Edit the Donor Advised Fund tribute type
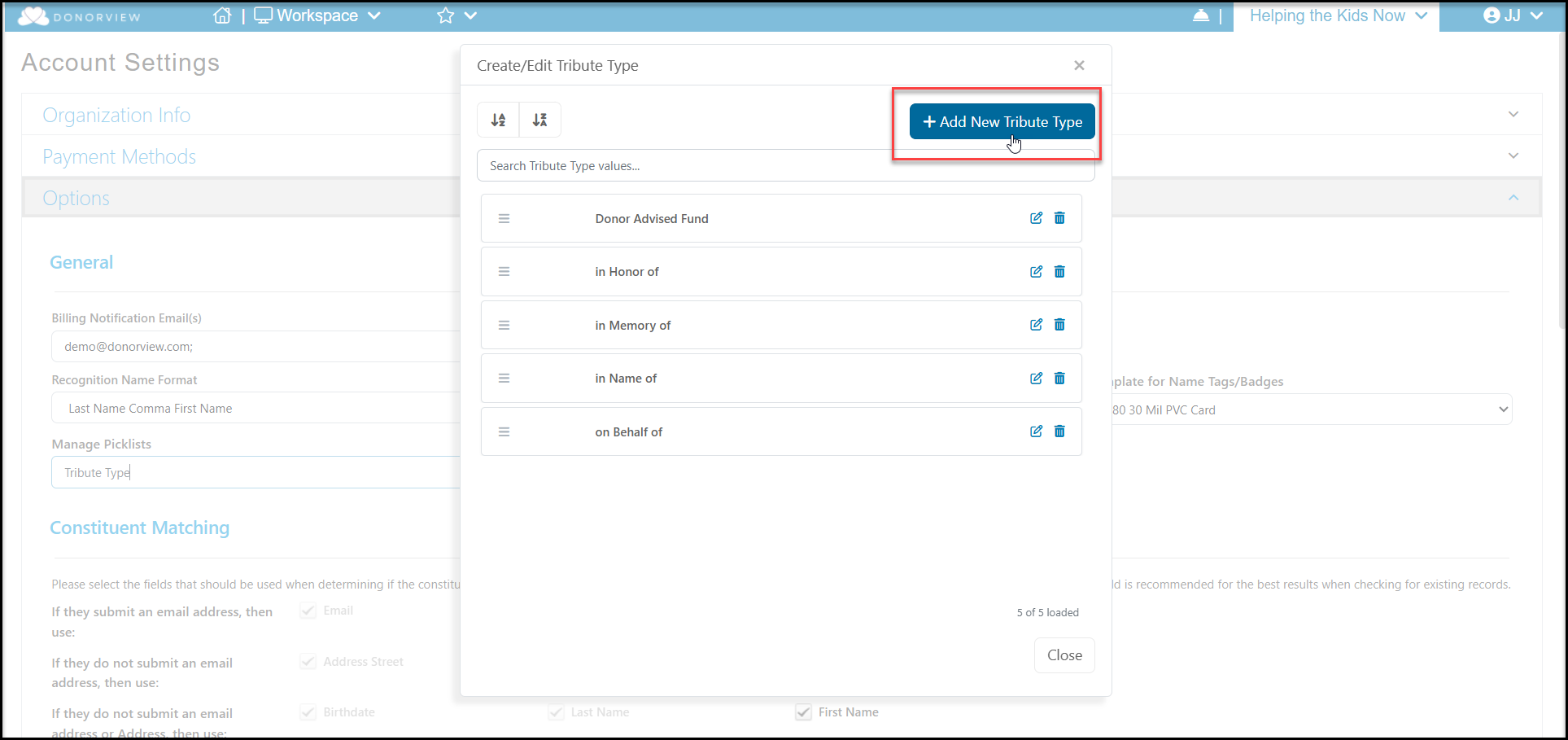Image resolution: width=1568 pixels, height=740 pixels. coord(1036,218)
